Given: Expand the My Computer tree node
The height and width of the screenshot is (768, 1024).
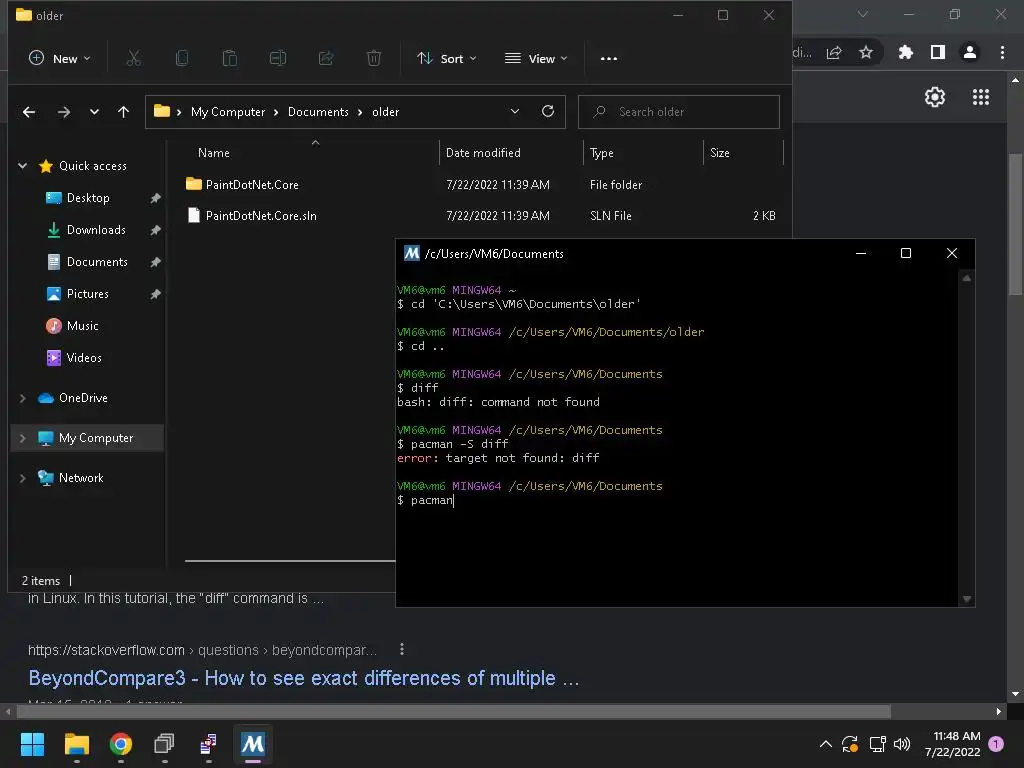Looking at the screenshot, I should [22, 438].
